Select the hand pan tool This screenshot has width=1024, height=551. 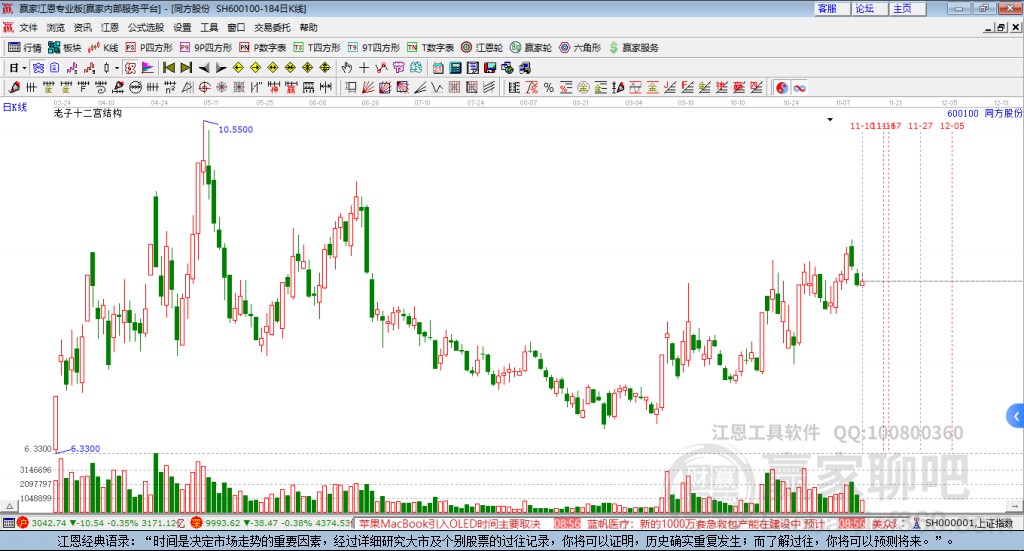[347, 68]
